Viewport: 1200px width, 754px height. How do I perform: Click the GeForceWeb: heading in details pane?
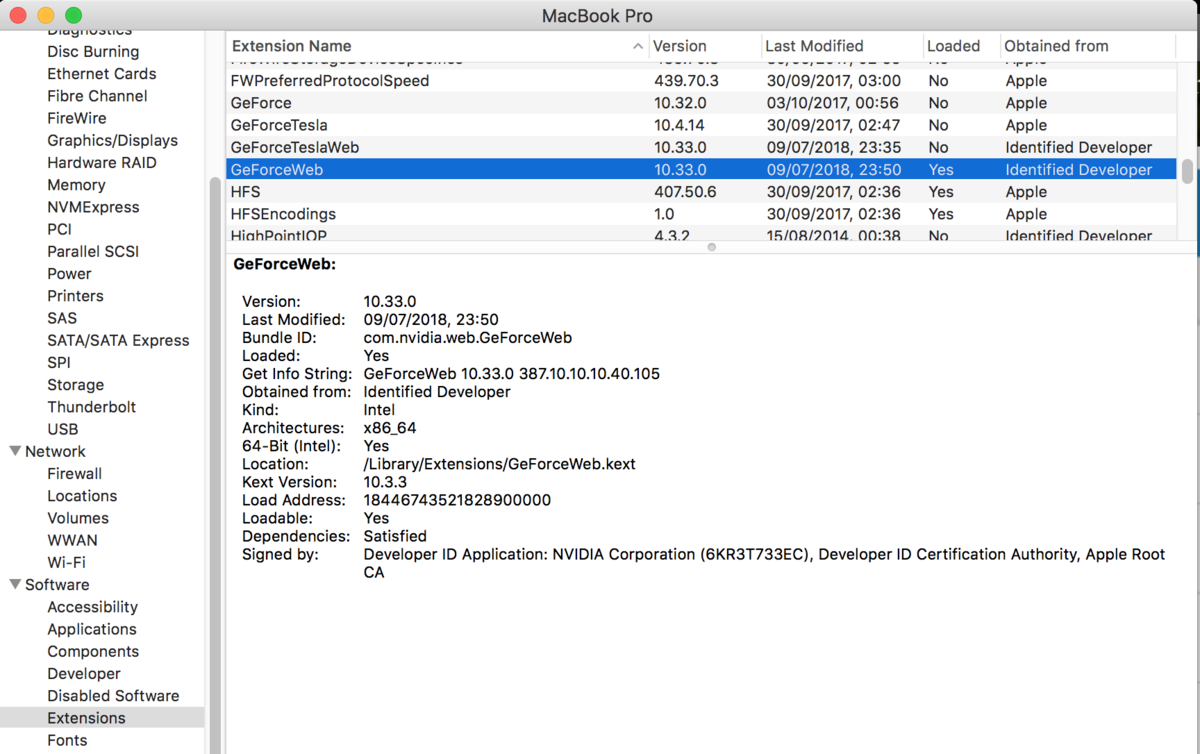284,265
